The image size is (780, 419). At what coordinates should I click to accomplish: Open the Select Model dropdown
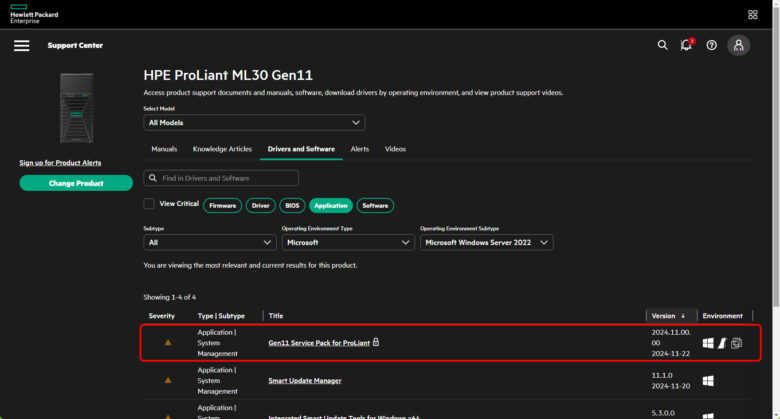coord(254,122)
